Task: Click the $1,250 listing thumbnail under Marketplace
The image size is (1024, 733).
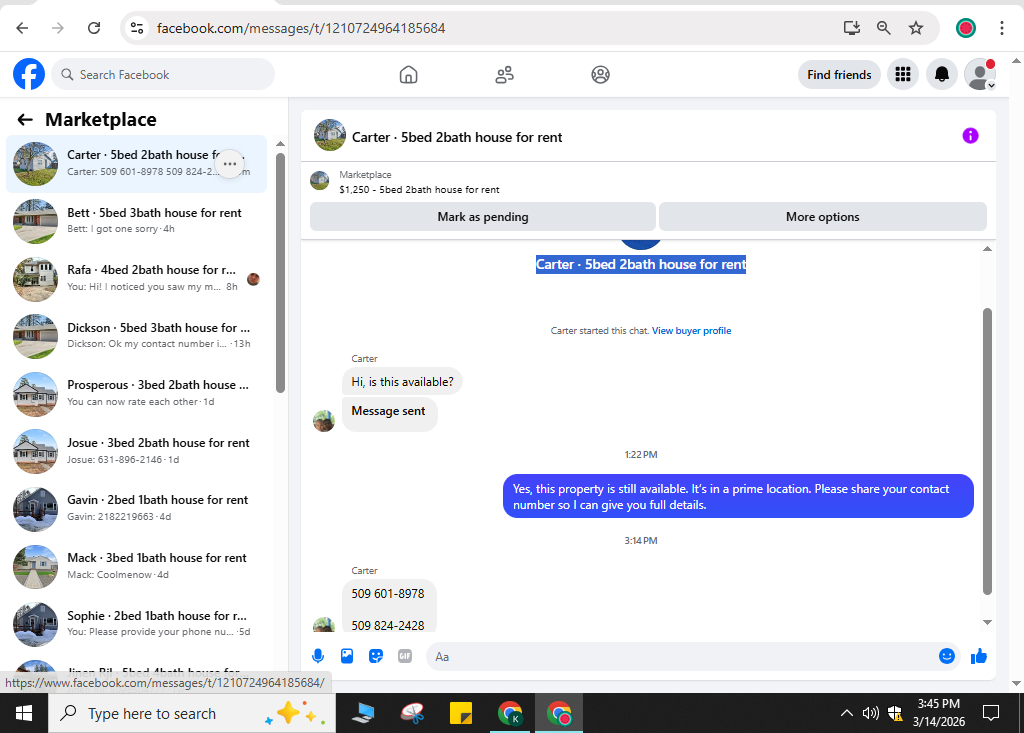Action: point(319,181)
